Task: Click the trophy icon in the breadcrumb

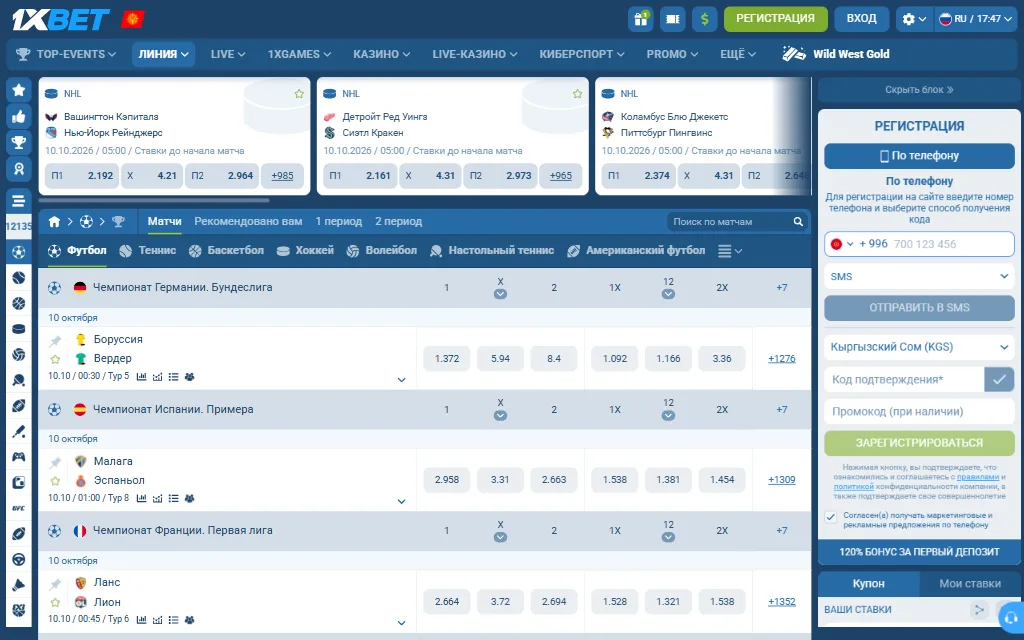Action: [x=118, y=222]
